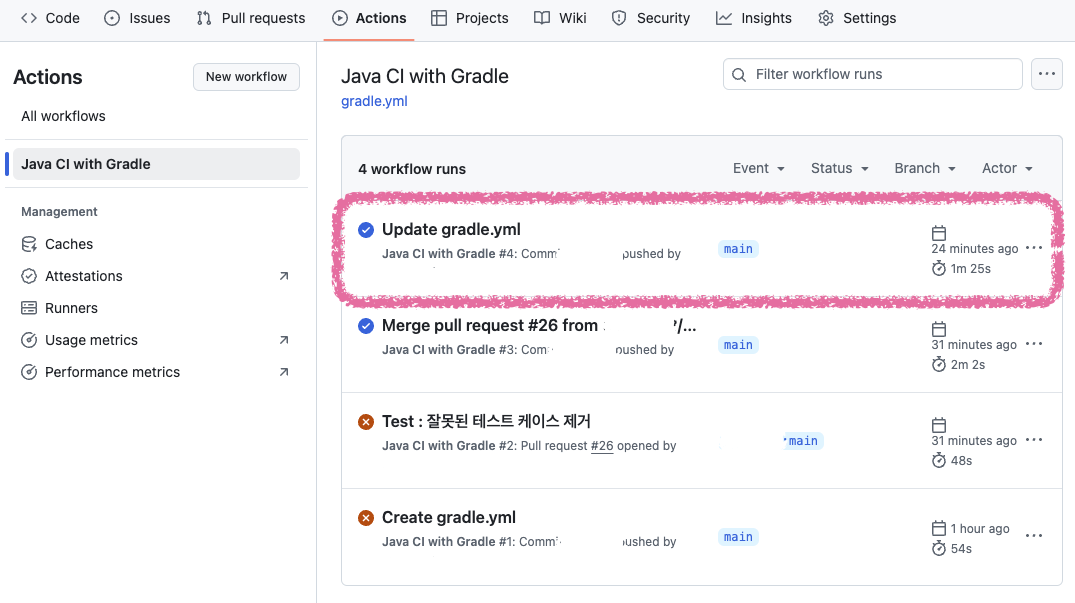The width and height of the screenshot is (1075, 603).
Task: Open Runners management page
Action: pyautogui.click(x=71, y=308)
